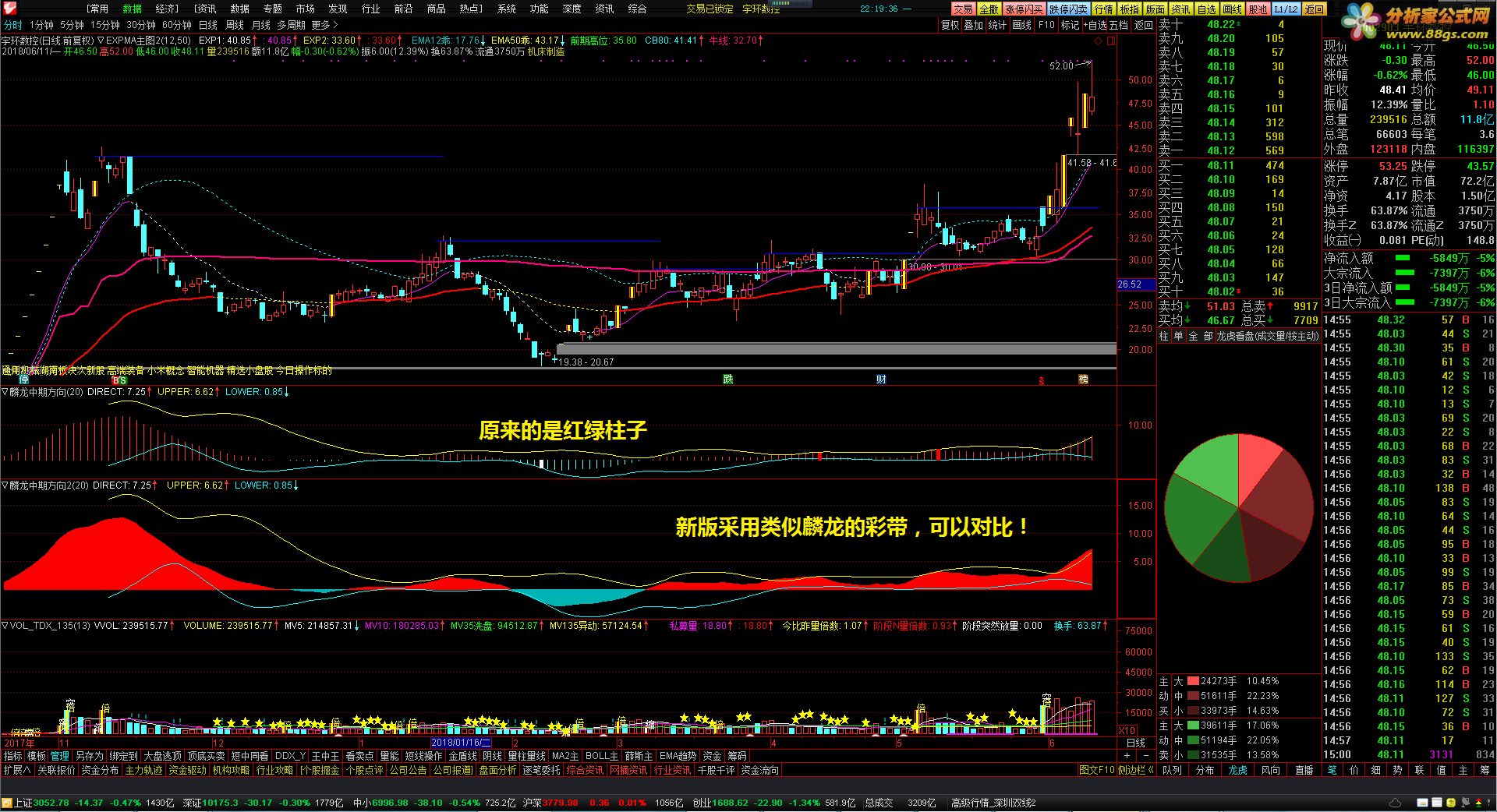
Task: Click the cloud icon in the status bar
Action: 1396,803
